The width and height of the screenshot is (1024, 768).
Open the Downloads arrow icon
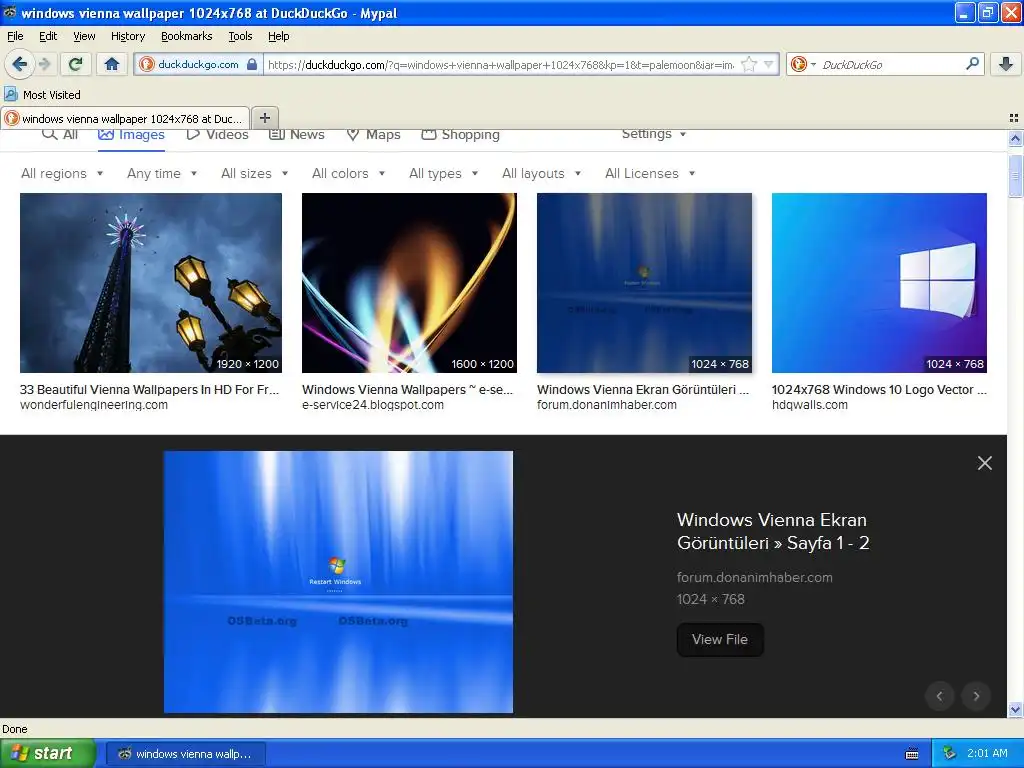pos(1006,64)
